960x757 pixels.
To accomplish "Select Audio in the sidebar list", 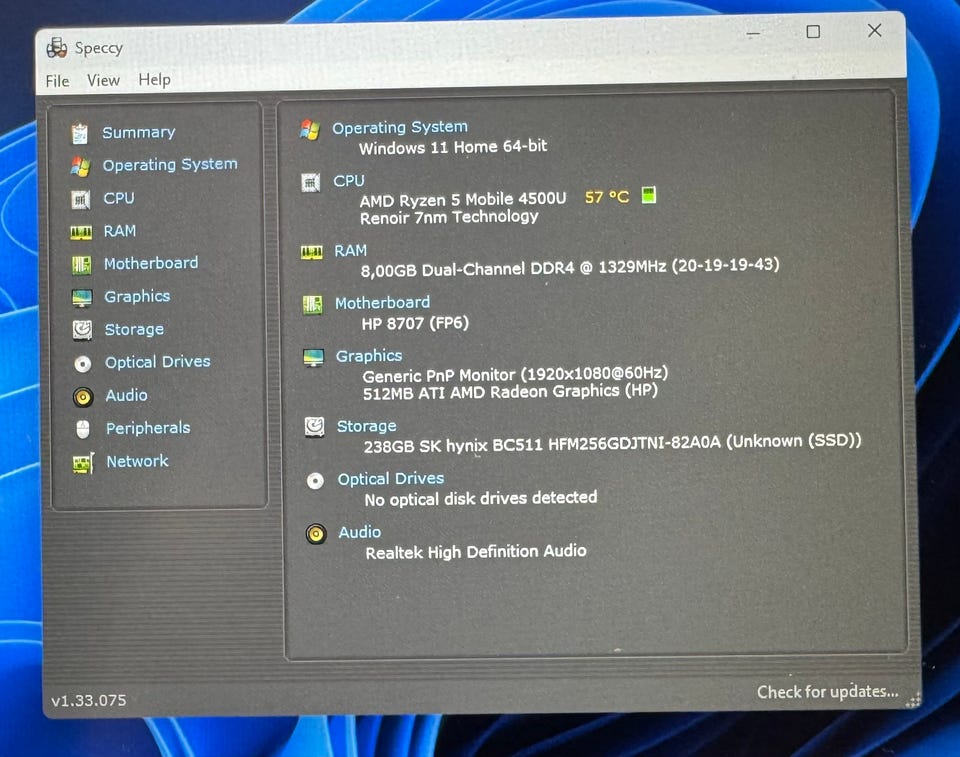I will coord(126,395).
